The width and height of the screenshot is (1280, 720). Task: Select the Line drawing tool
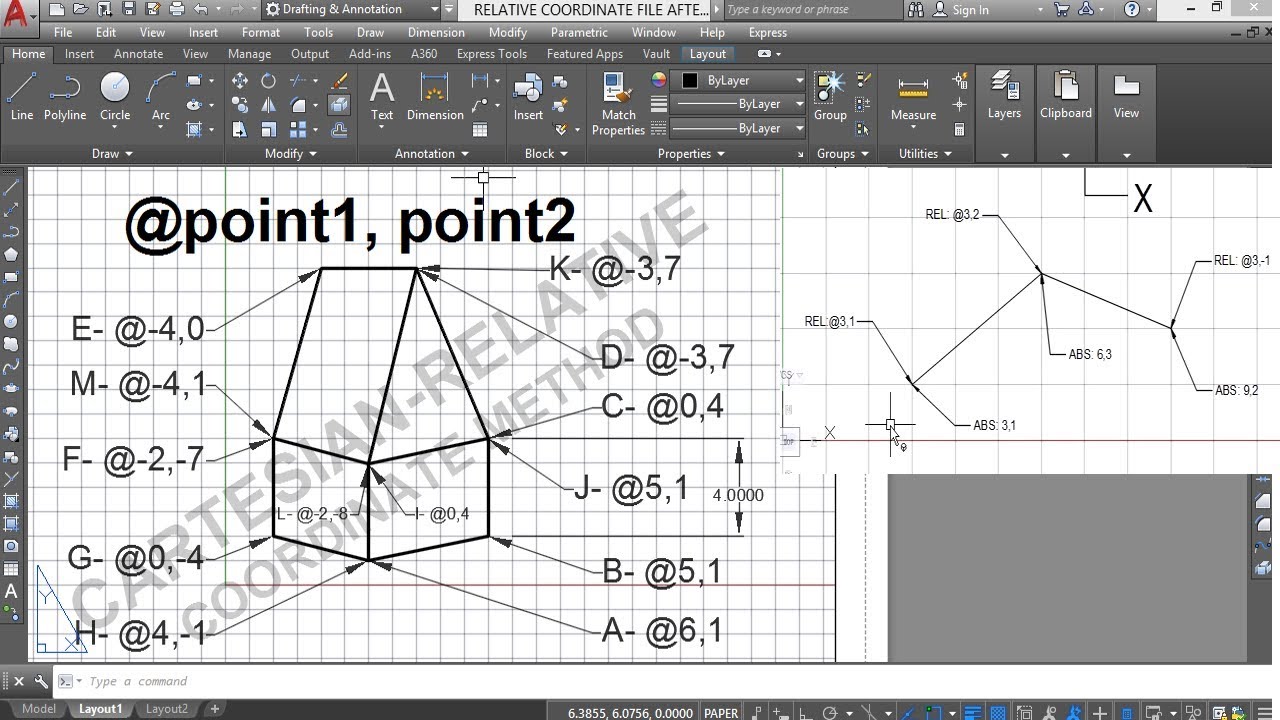tap(22, 96)
